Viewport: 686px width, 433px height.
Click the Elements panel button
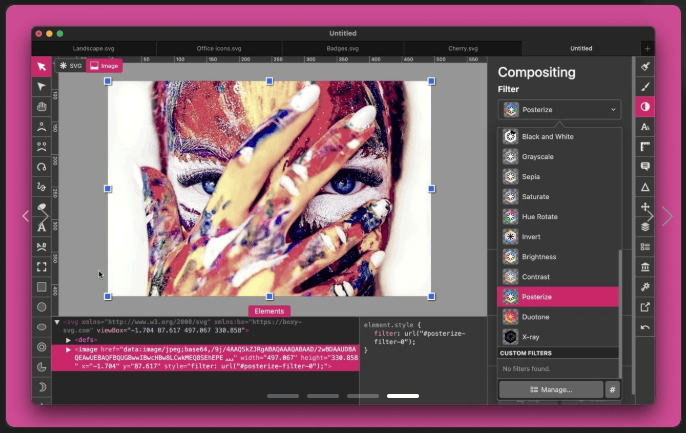pyautogui.click(x=269, y=311)
